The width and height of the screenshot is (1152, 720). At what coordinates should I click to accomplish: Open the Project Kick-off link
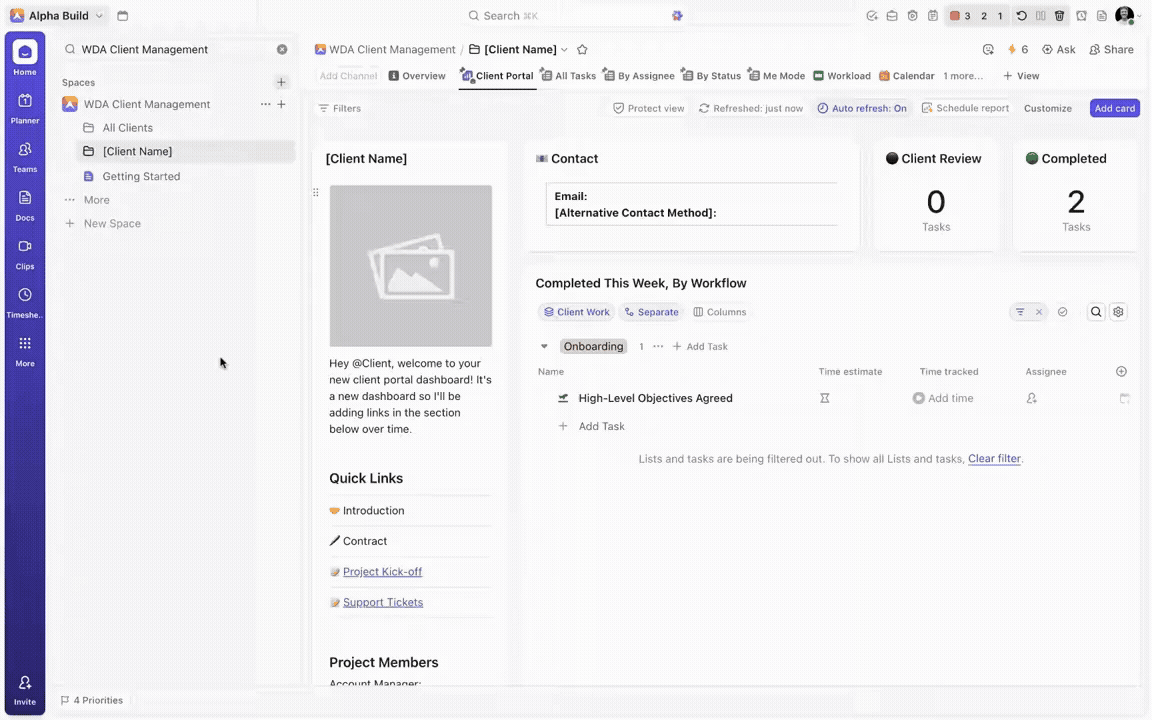(382, 571)
